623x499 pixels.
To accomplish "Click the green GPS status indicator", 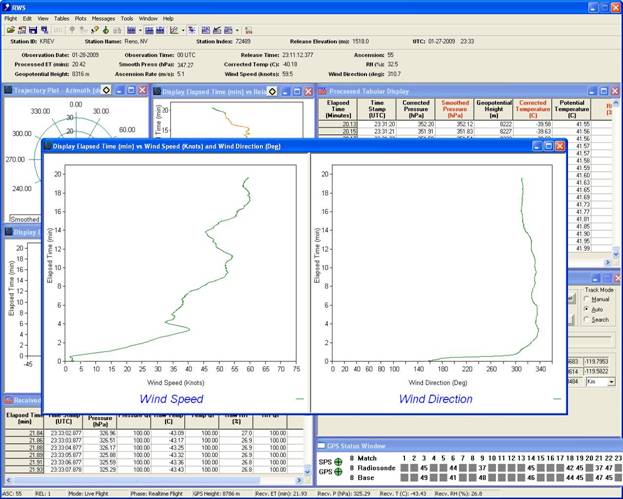I will tap(338, 472).
